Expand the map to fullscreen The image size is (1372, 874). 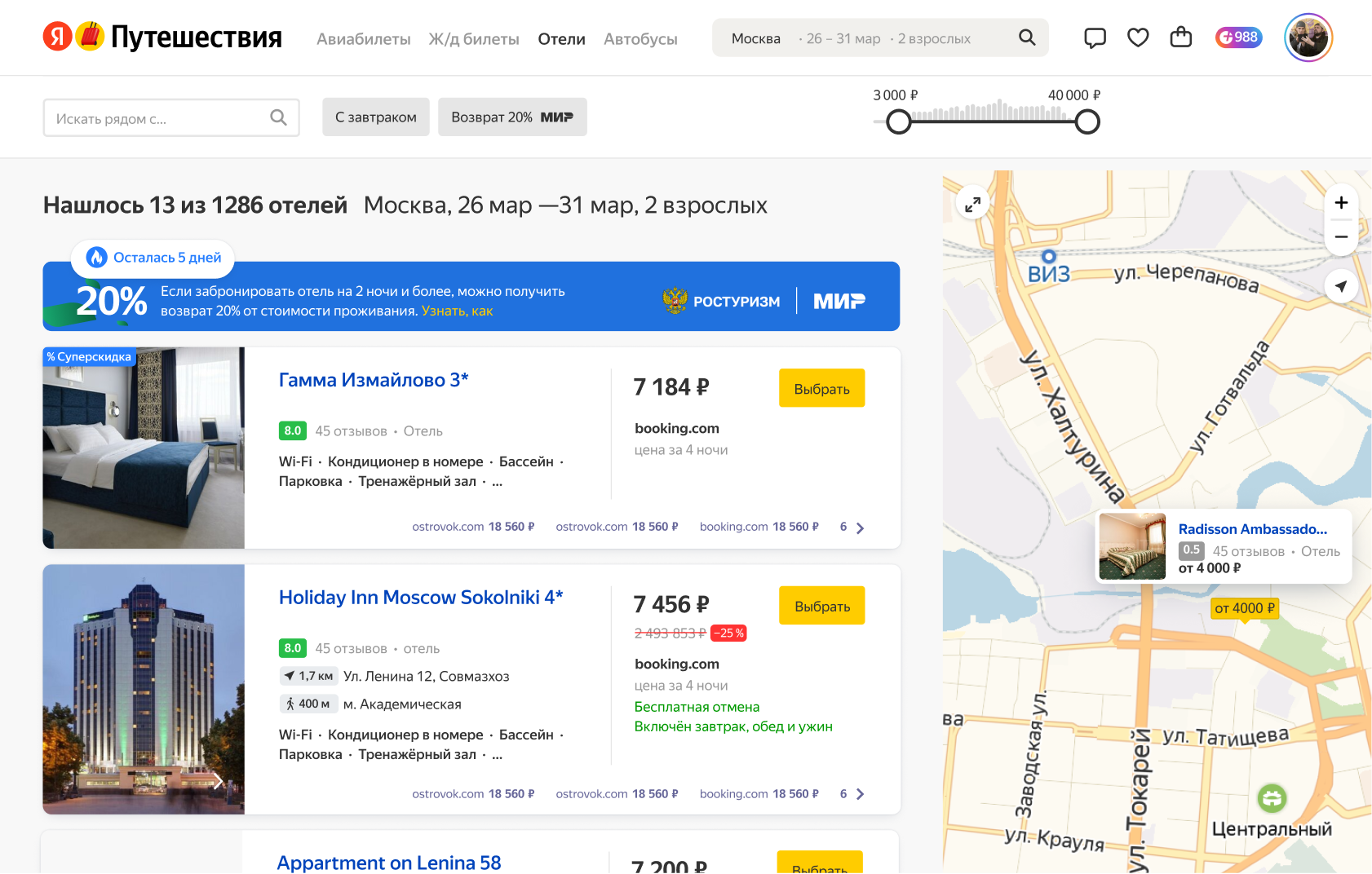pyautogui.click(x=972, y=205)
